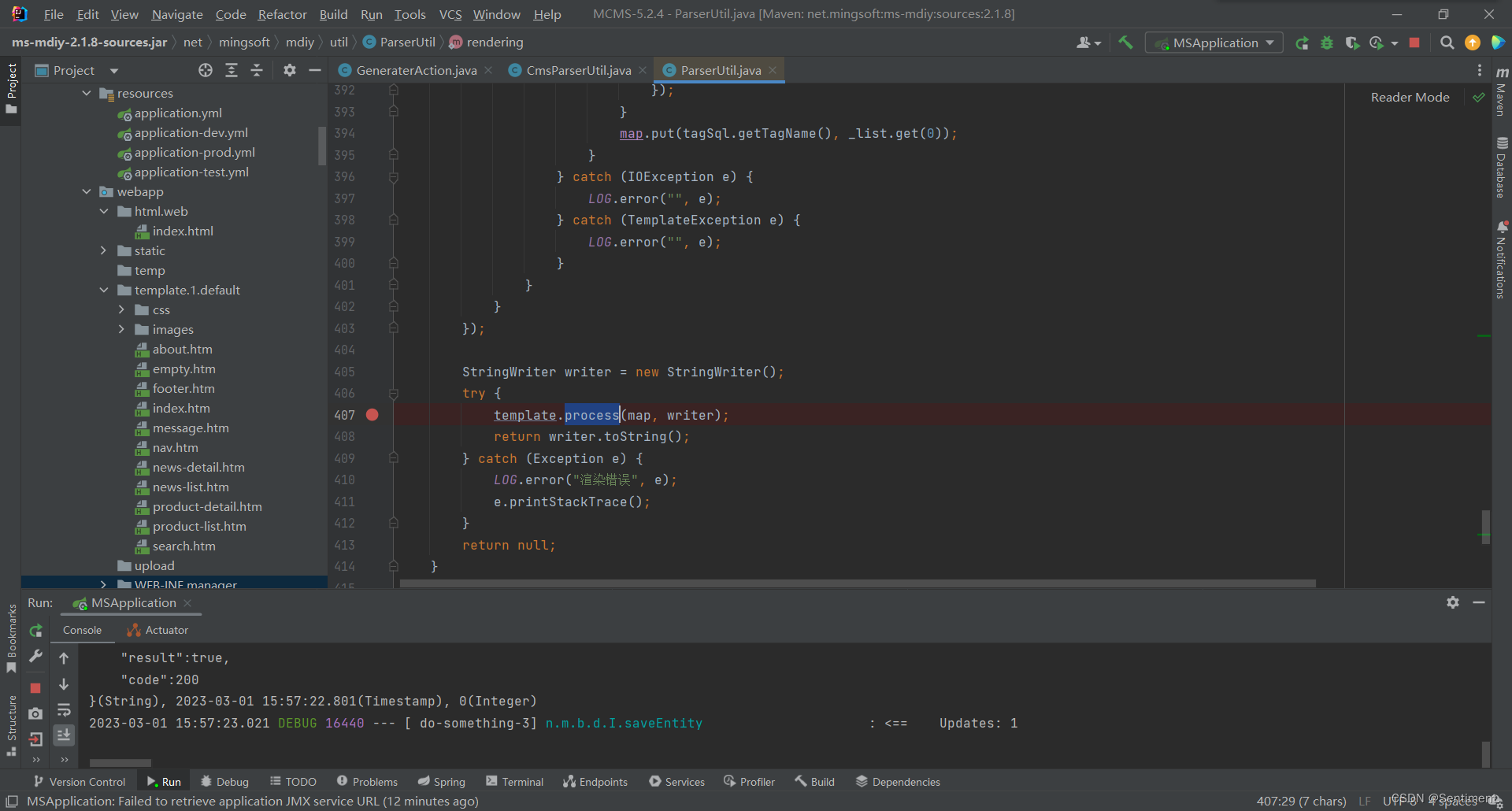Open the VCS menu
This screenshot has height=811, width=1512.
[x=450, y=14]
